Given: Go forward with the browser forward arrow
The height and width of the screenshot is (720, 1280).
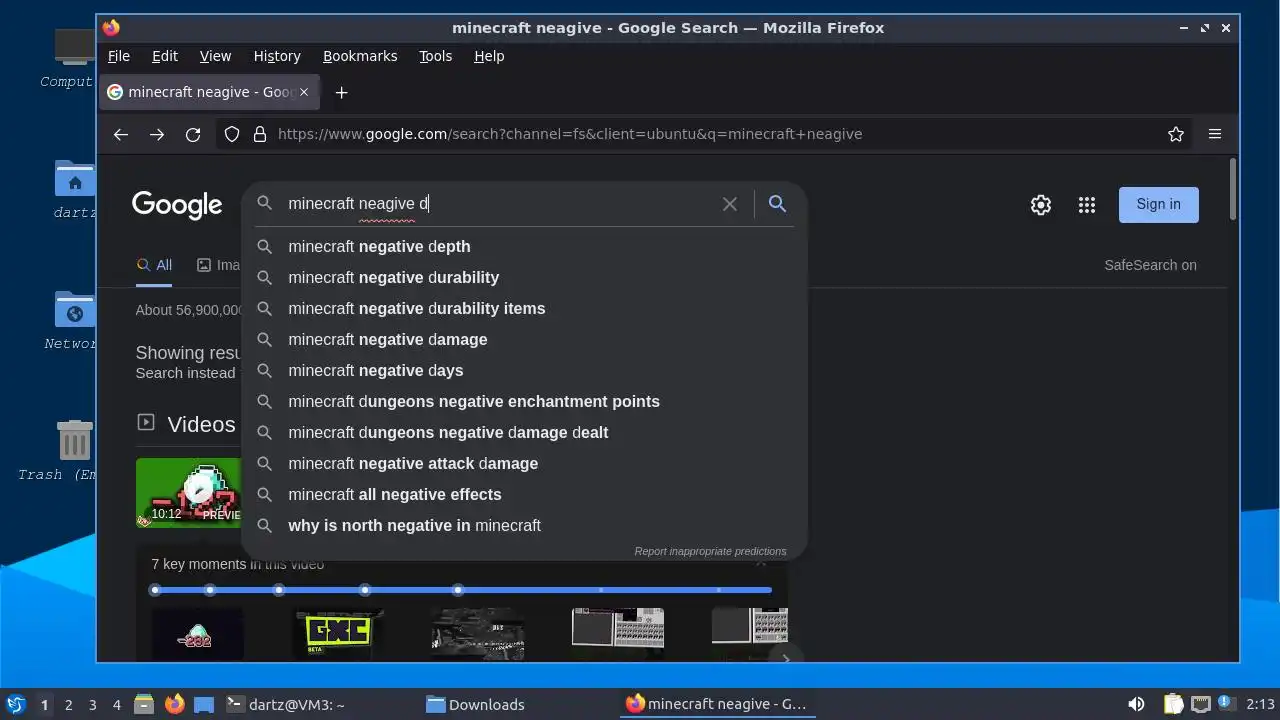Looking at the screenshot, I should 157,134.
